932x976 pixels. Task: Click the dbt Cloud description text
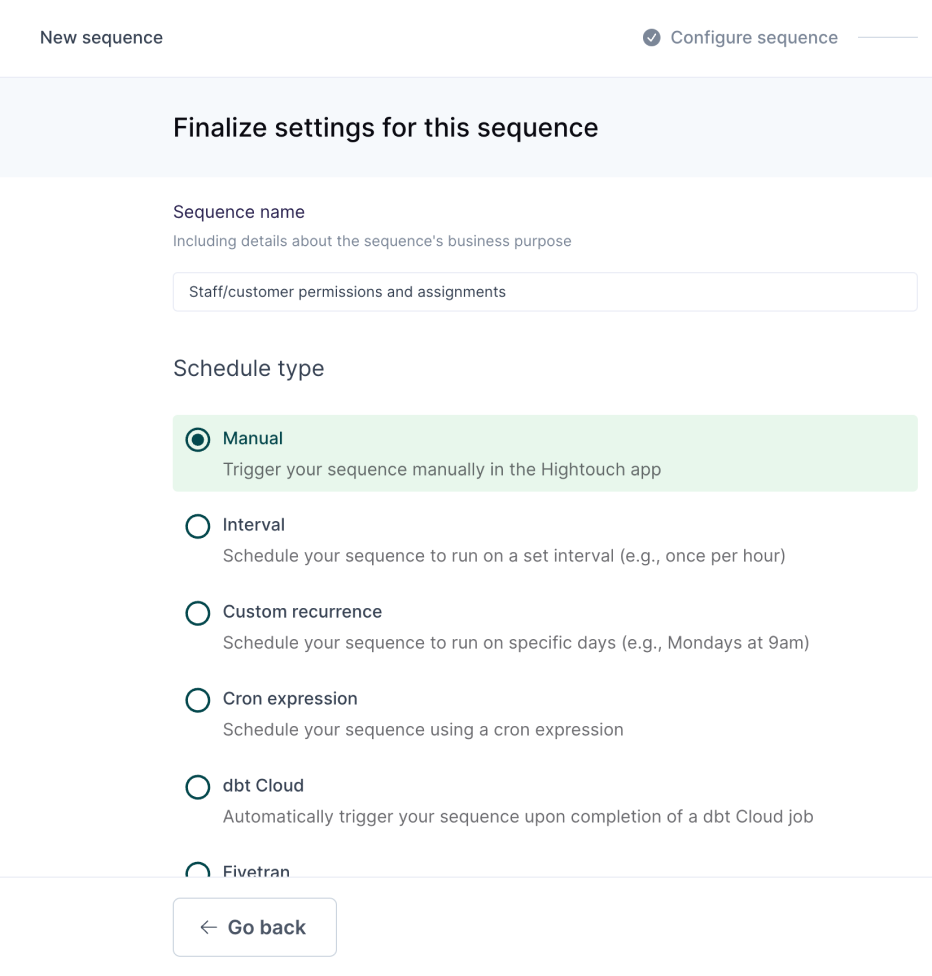tap(517, 817)
